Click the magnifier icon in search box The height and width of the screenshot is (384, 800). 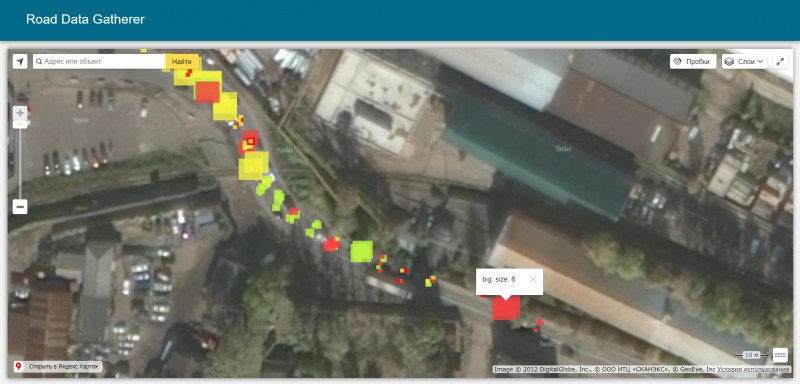pyautogui.click(x=39, y=62)
